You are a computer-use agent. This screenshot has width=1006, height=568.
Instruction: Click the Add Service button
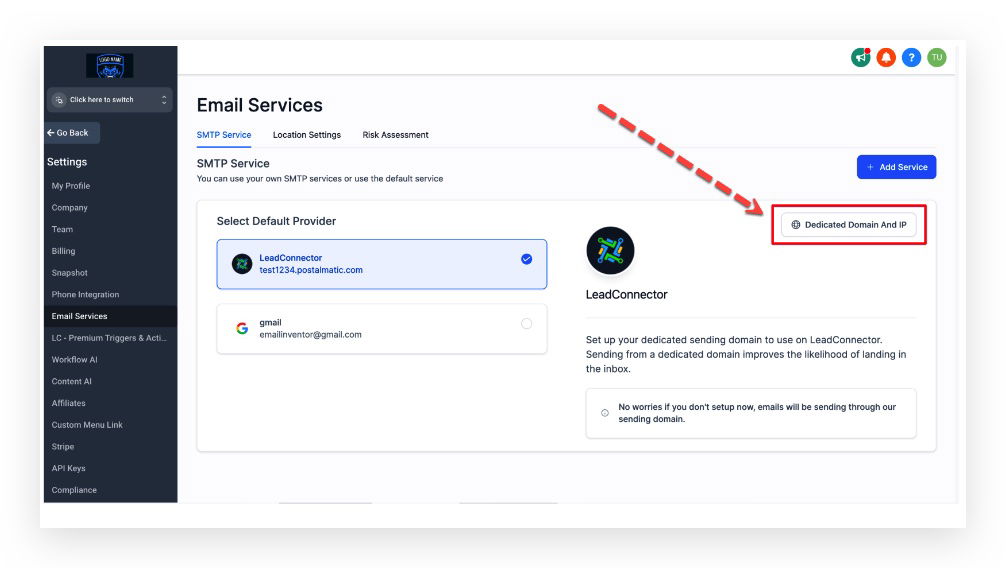pyautogui.click(x=896, y=167)
